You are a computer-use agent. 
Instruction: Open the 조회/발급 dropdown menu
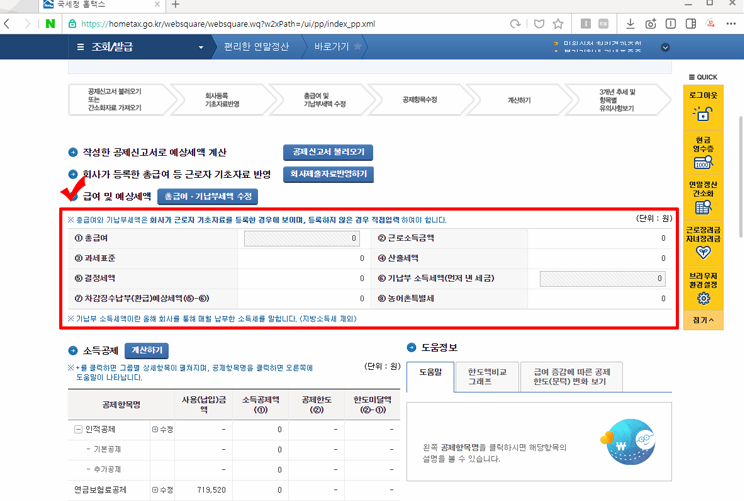tap(140, 47)
